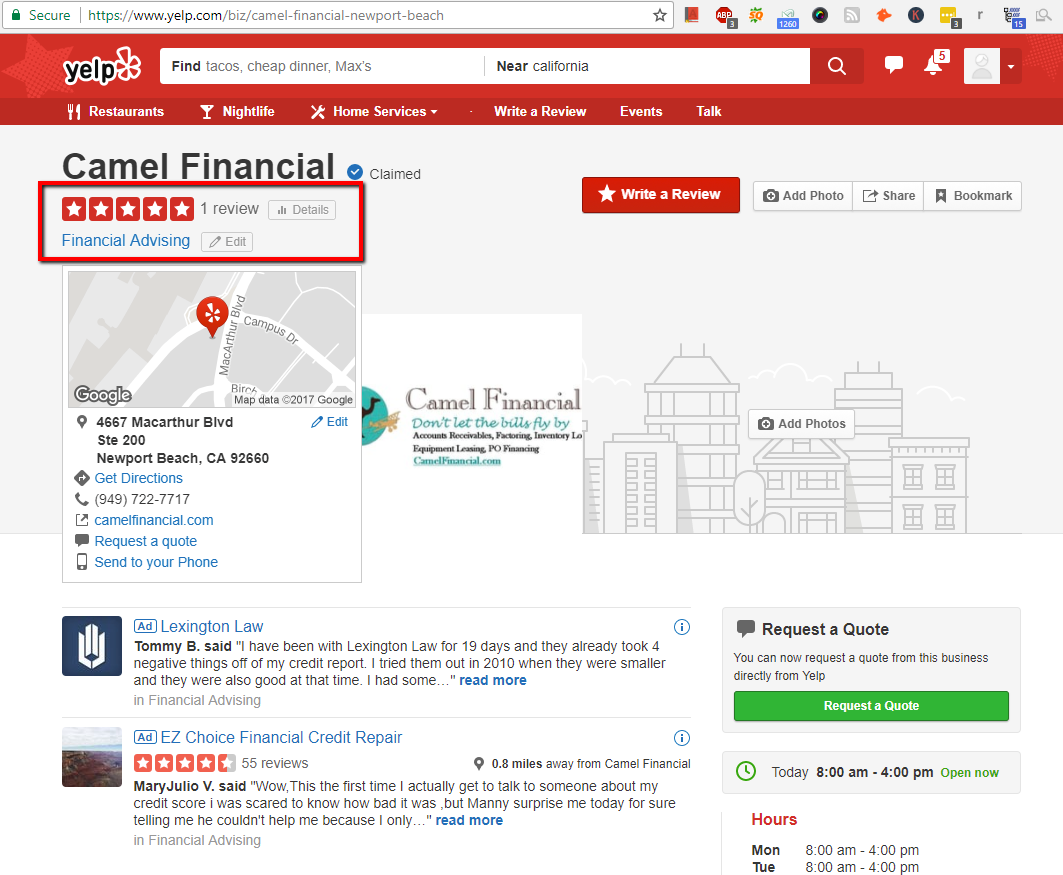
Task: Open Get Directions link
Action: (x=138, y=479)
